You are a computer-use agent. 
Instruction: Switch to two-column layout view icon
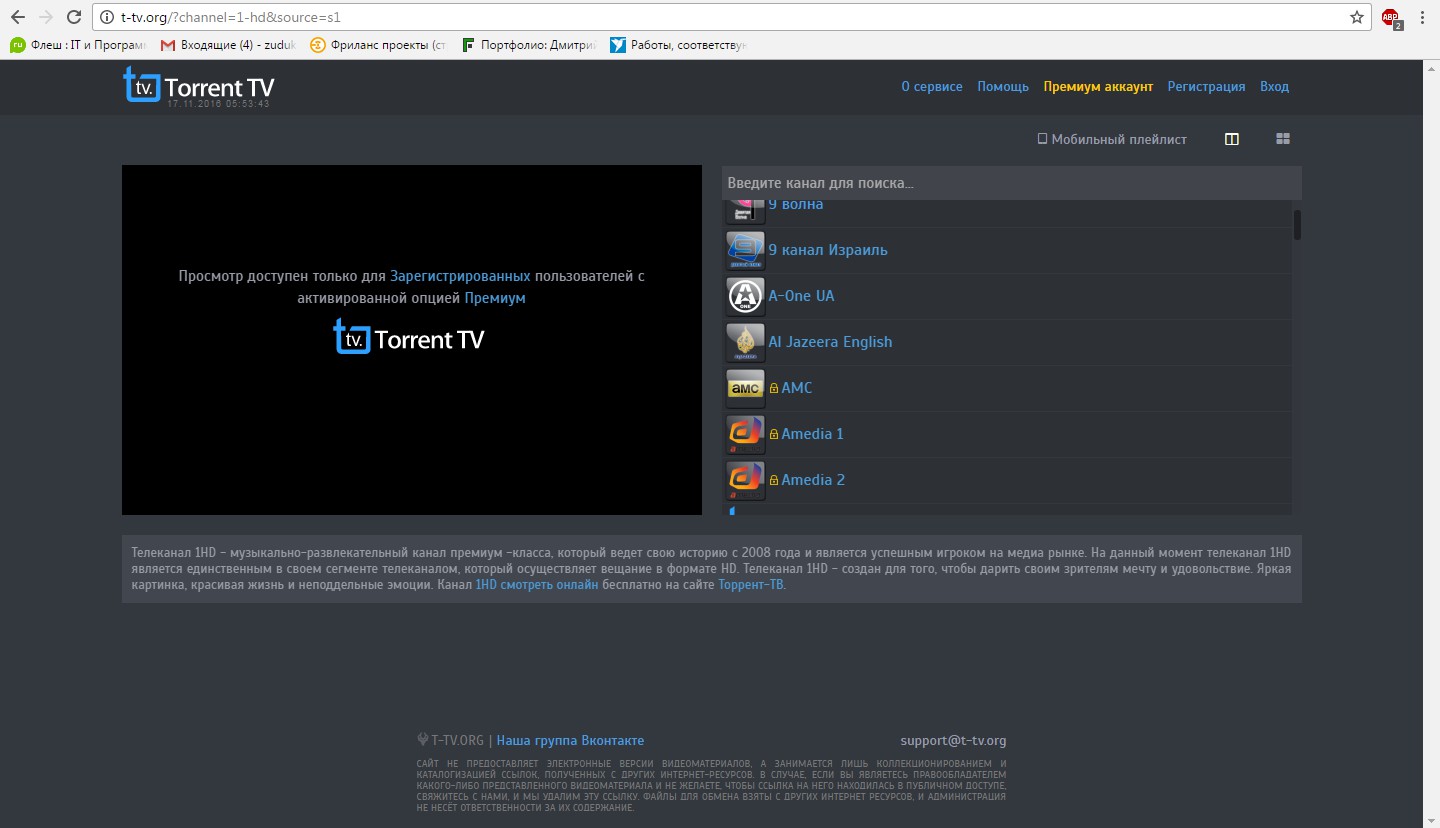(1232, 139)
